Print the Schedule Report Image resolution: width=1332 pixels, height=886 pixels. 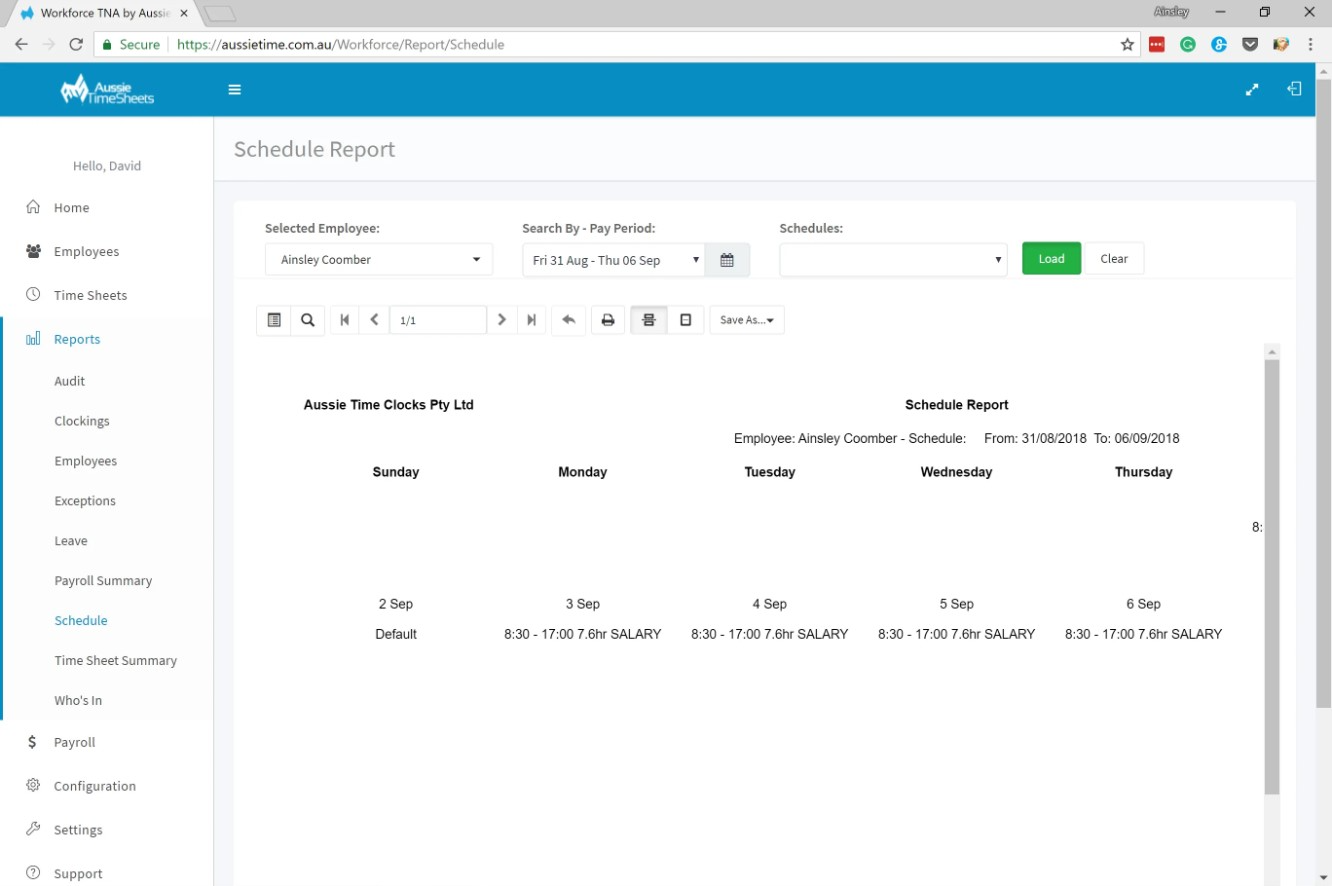point(608,319)
